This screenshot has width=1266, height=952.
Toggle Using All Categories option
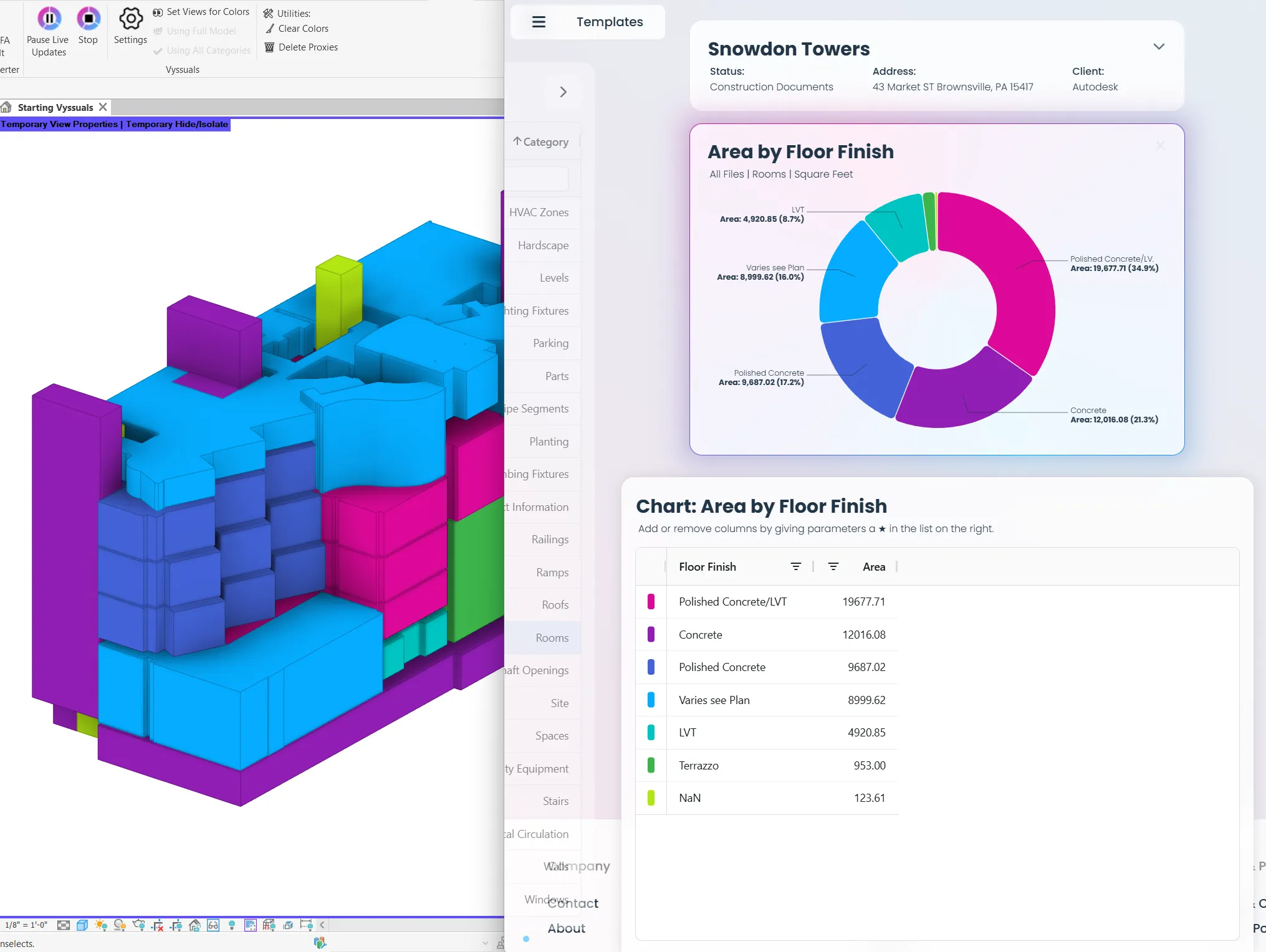(208, 50)
